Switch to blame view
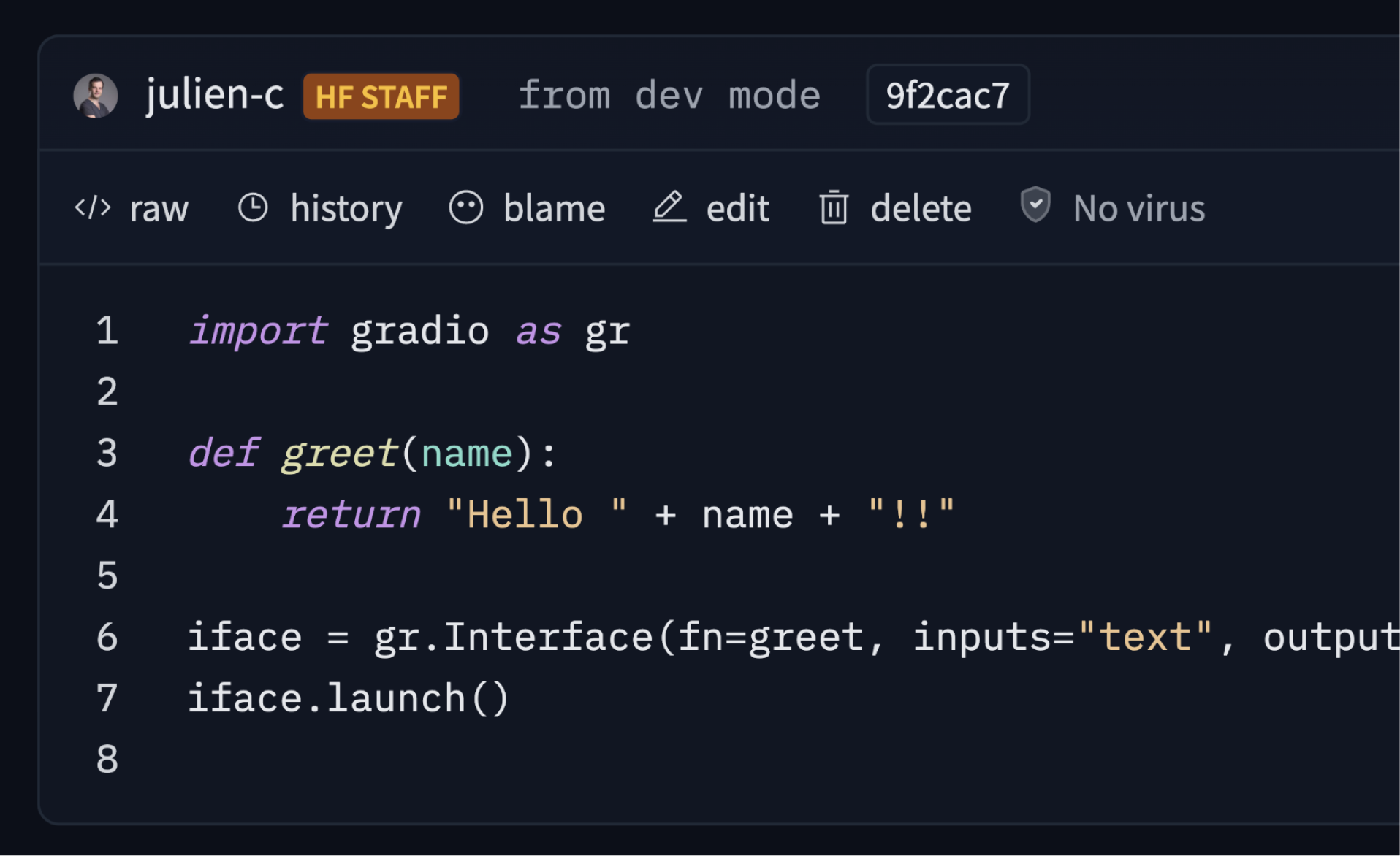Image resolution: width=1400 pixels, height=856 pixels. (x=555, y=208)
